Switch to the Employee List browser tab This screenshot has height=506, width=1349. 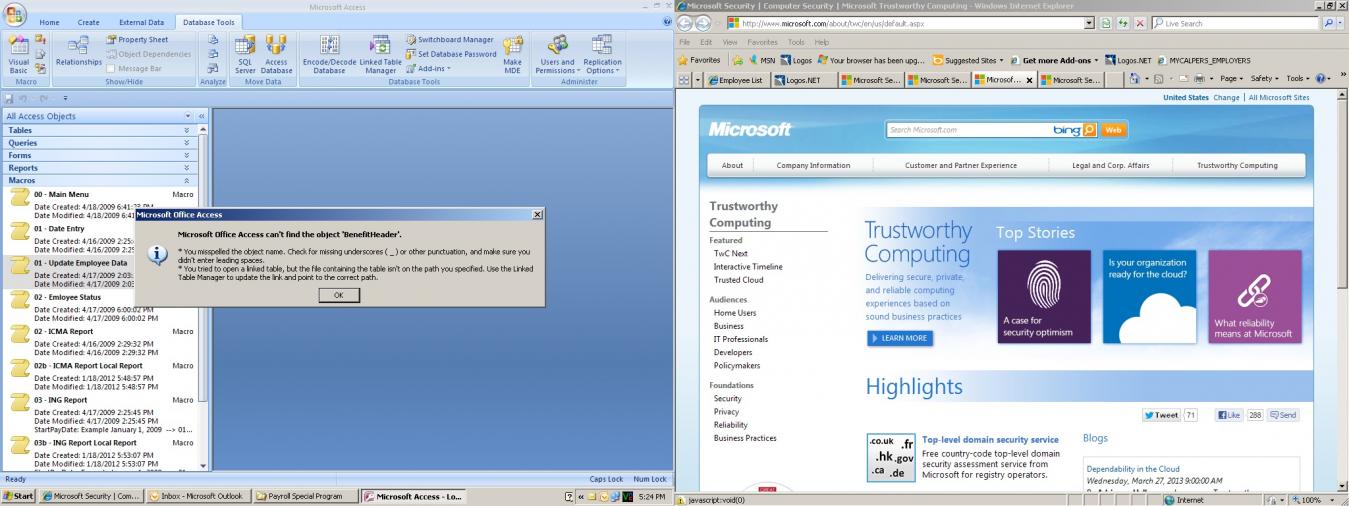pos(738,80)
